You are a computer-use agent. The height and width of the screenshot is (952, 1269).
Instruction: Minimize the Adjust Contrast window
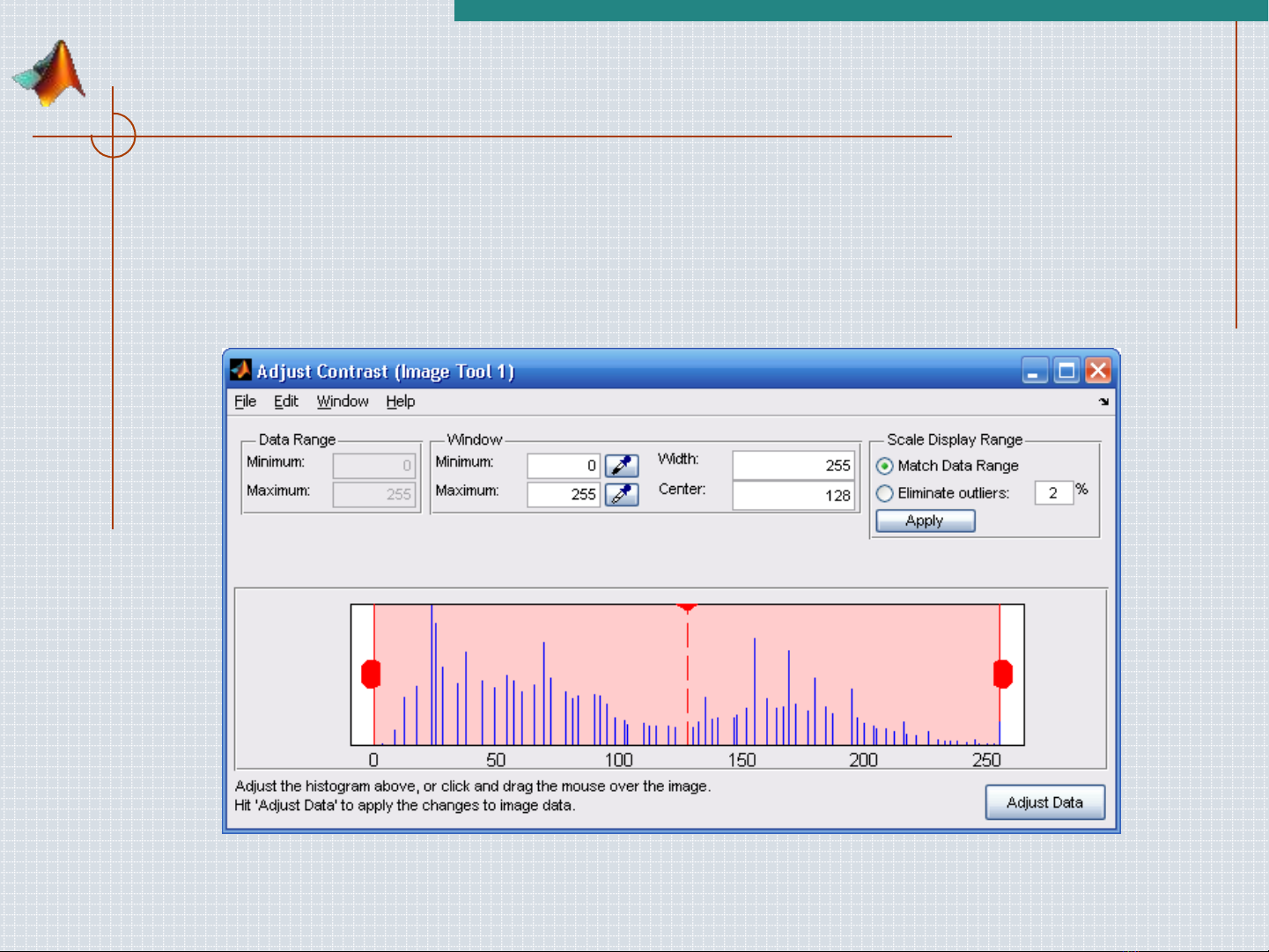tap(1035, 371)
